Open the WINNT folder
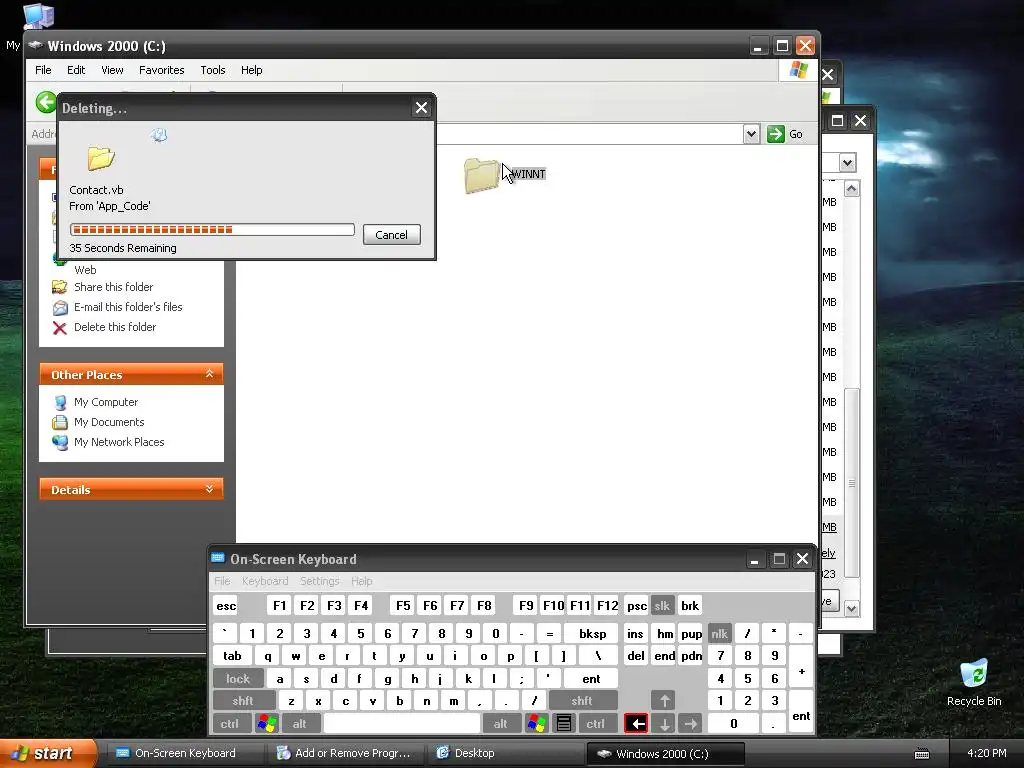The width and height of the screenshot is (1024, 768). click(482, 175)
